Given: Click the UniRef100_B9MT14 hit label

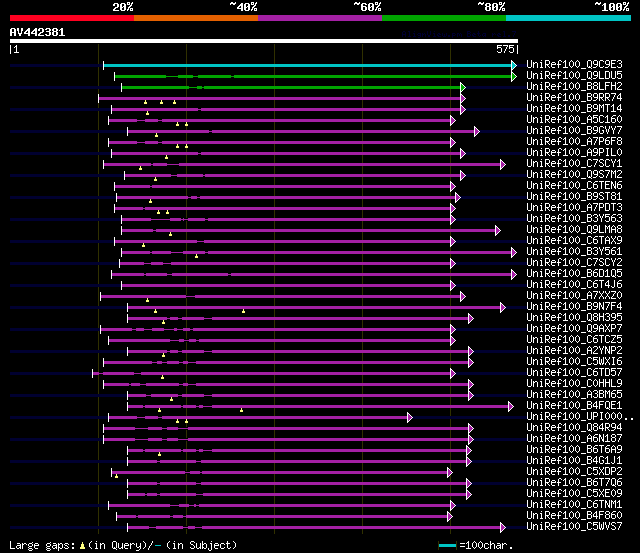Looking at the screenshot, I should click(574, 109).
